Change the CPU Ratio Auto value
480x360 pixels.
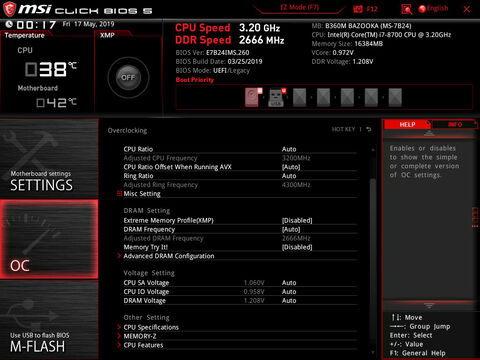289,149
